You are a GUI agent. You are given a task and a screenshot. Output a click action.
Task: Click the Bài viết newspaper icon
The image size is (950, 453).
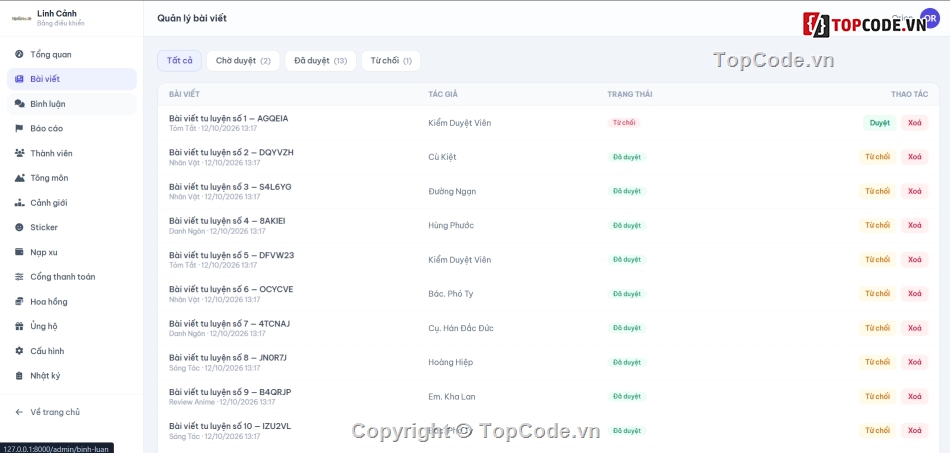19,79
